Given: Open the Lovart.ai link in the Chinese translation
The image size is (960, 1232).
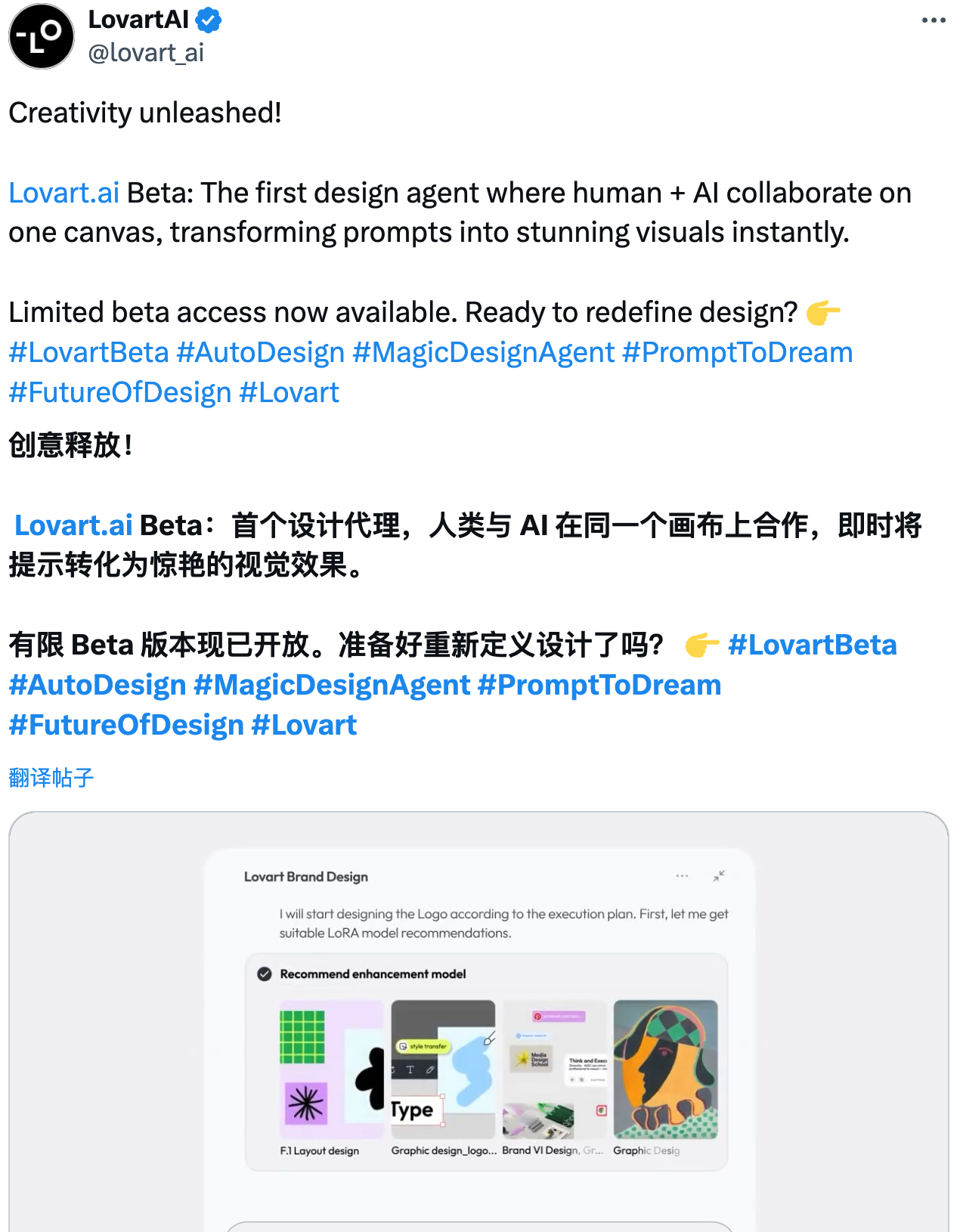Looking at the screenshot, I should pyautogui.click(x=73, y=525).
